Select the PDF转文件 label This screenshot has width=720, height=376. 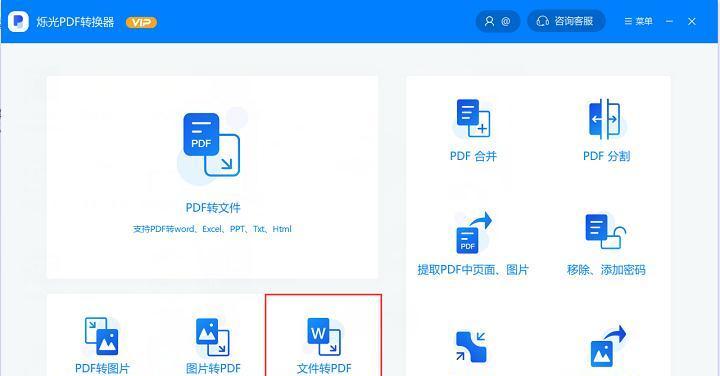tap(213, 208)
